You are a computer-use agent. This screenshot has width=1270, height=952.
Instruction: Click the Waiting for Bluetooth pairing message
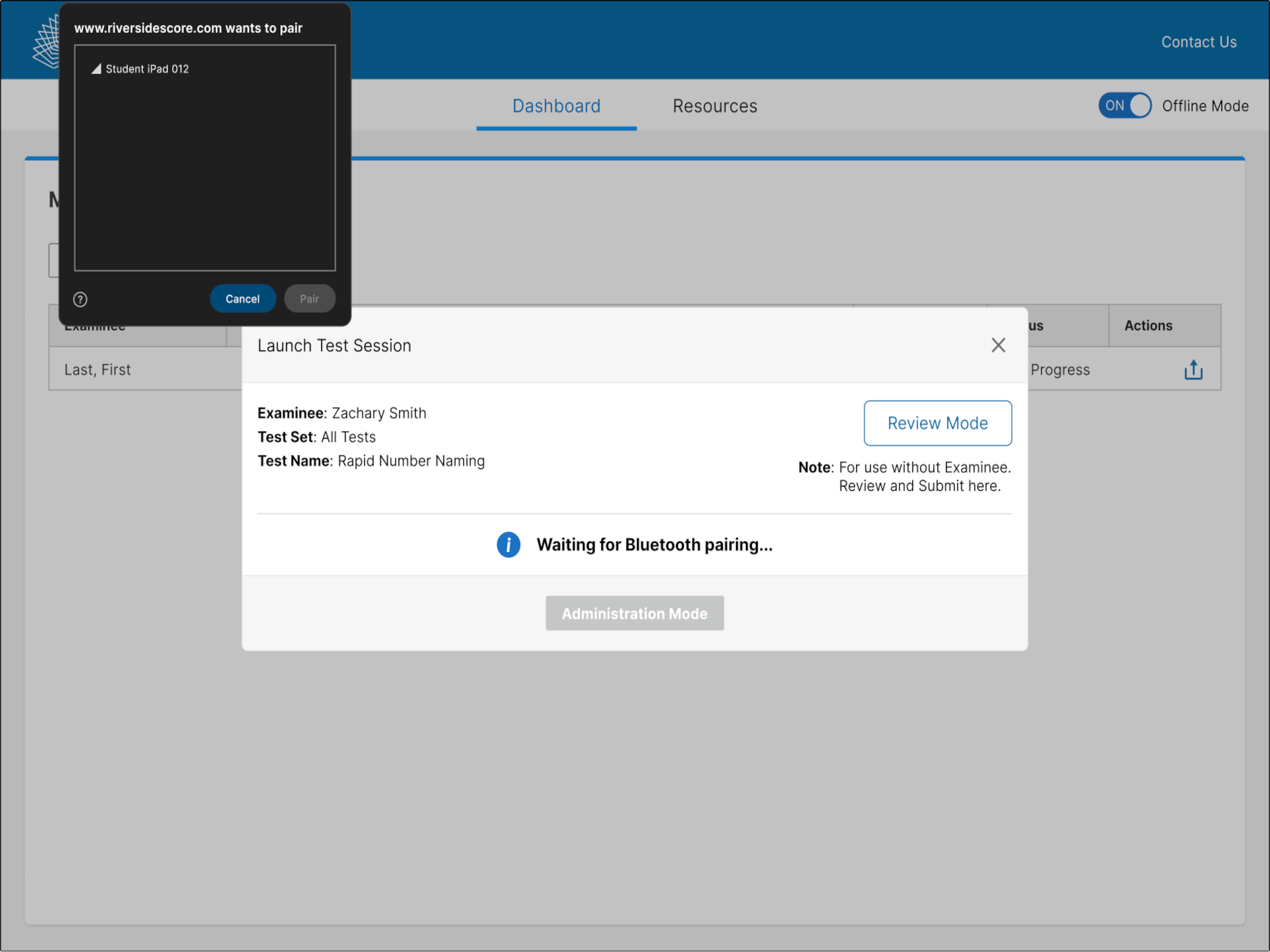coord(655,544)
